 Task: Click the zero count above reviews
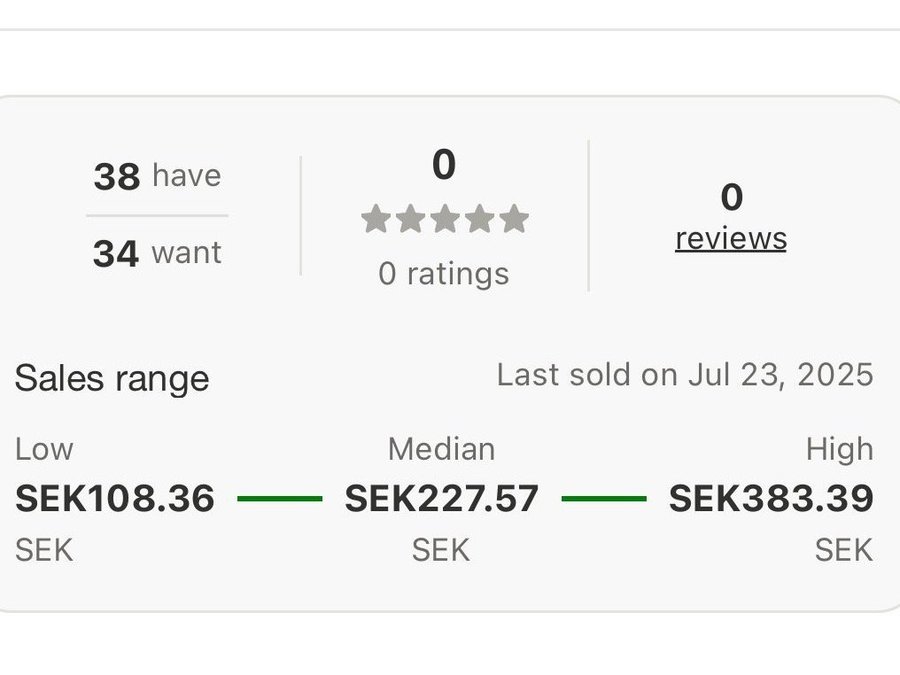[731, 197]
